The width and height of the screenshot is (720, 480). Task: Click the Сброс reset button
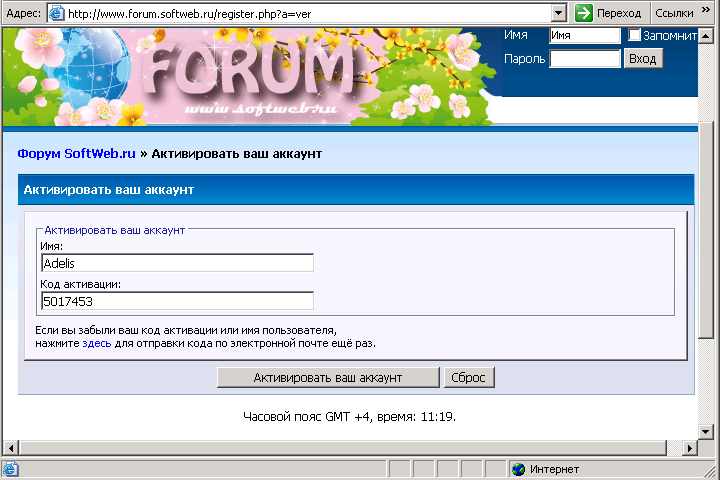469,378
